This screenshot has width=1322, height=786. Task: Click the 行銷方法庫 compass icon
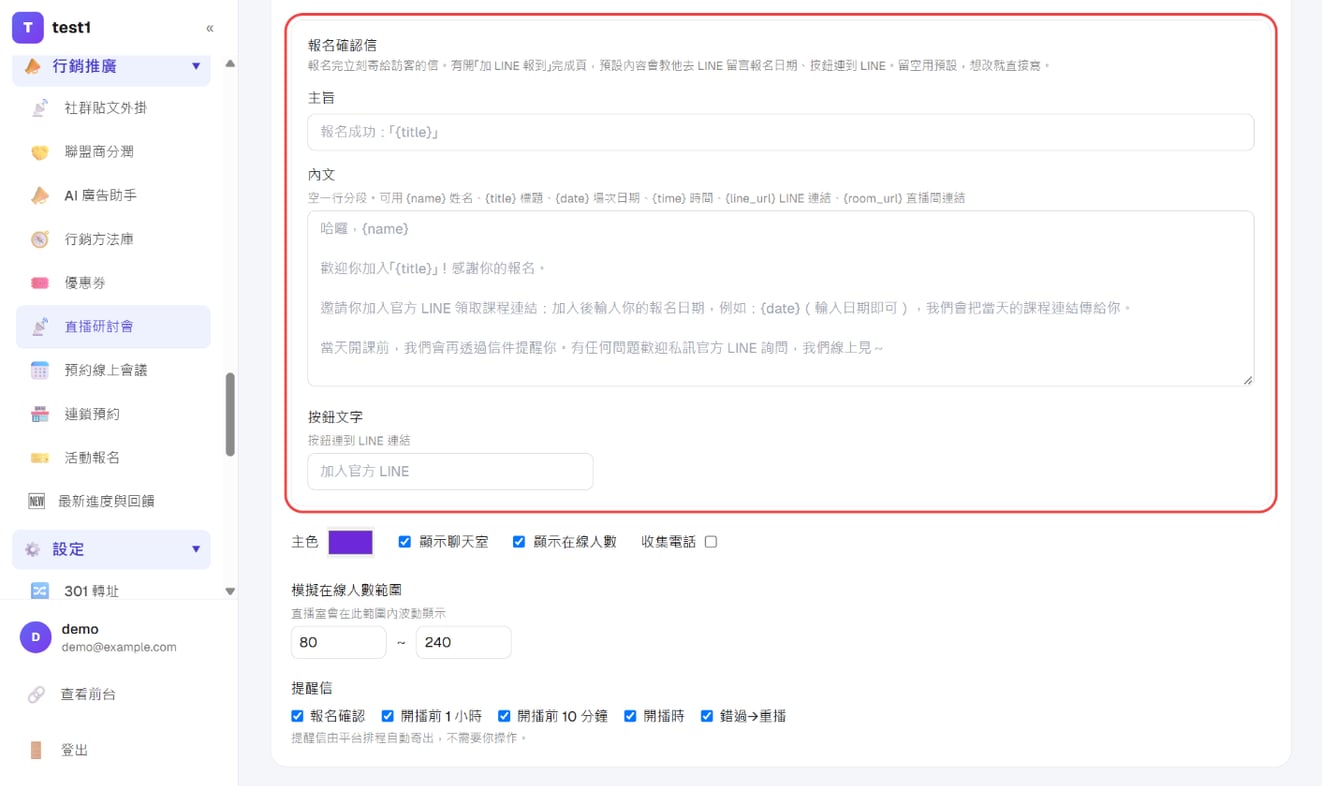(x=40, y=239)
